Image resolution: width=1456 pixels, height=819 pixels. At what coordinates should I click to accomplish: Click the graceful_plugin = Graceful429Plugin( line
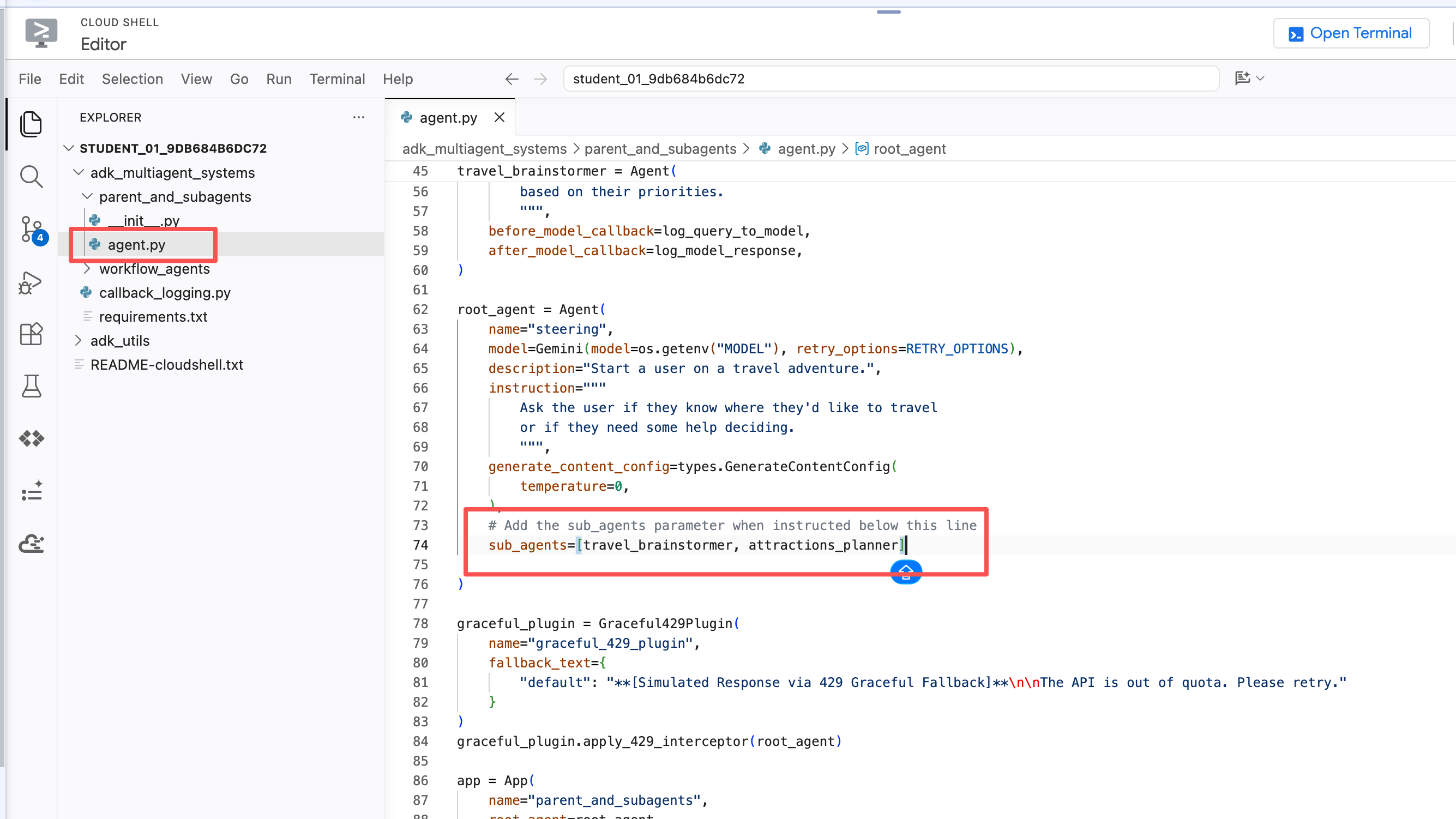click(x=598, y=623)
